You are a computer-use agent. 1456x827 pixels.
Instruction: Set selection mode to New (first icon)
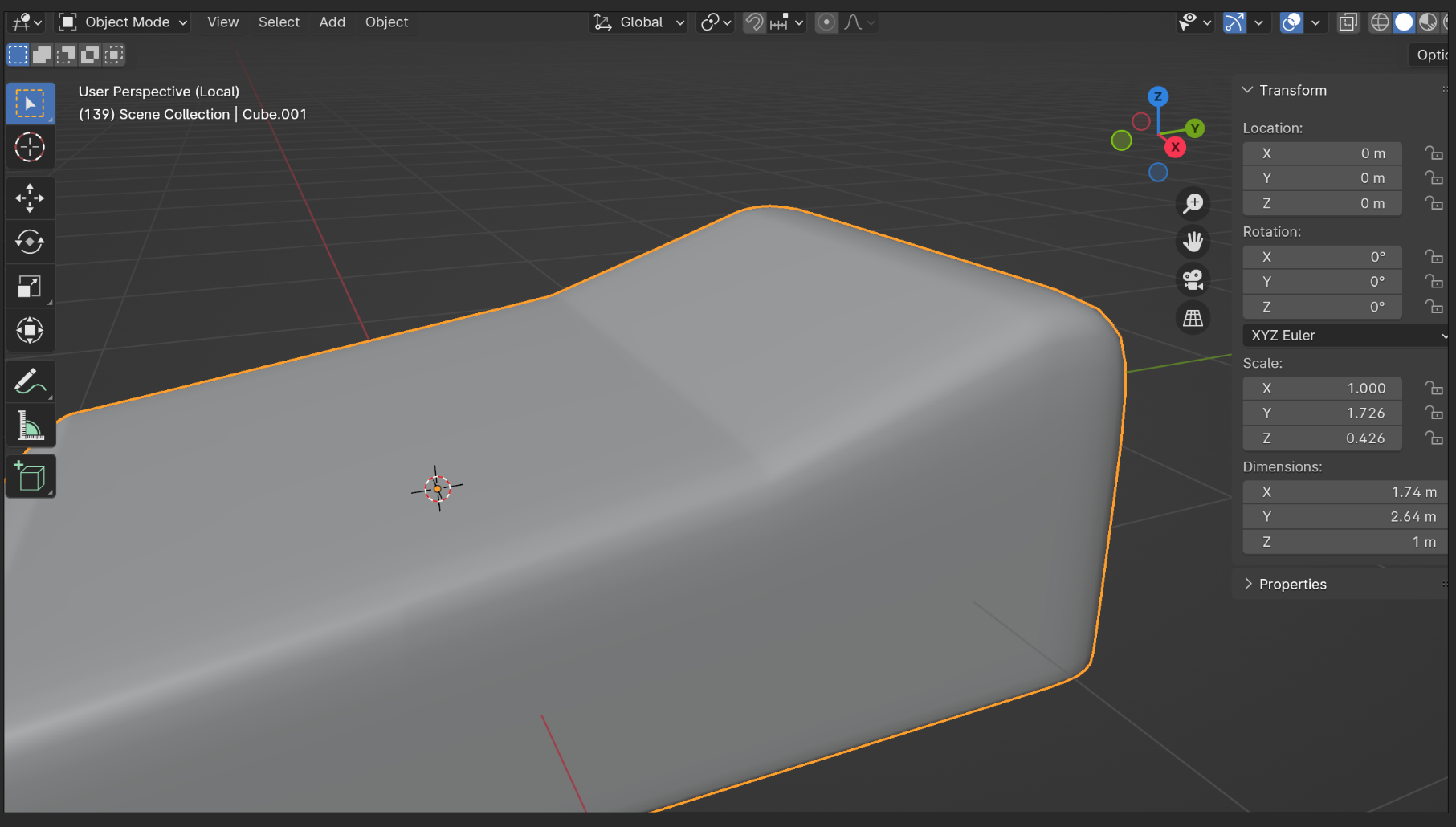click(18, 55)
